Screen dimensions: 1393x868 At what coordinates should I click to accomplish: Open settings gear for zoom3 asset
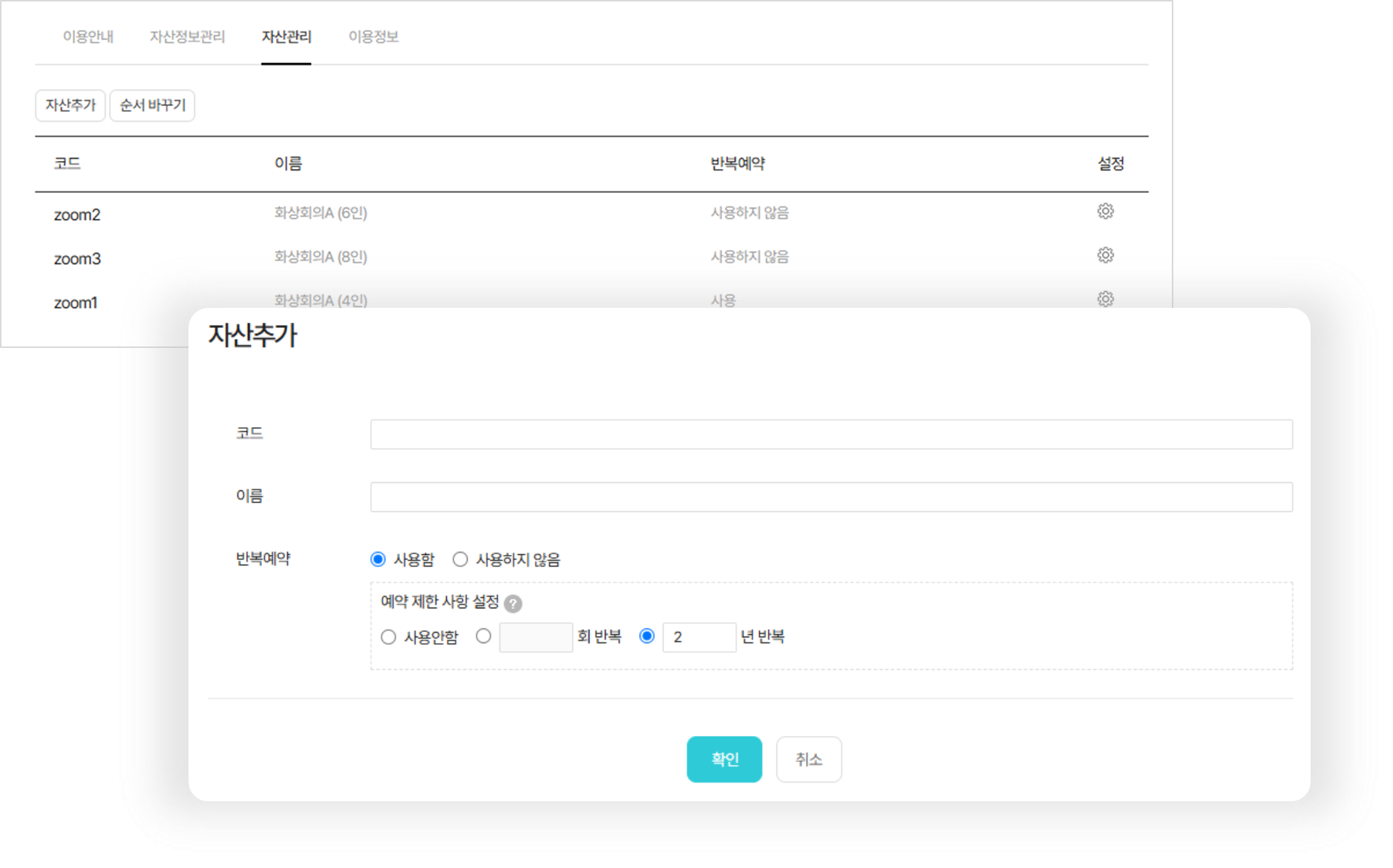click(1105, 255)
